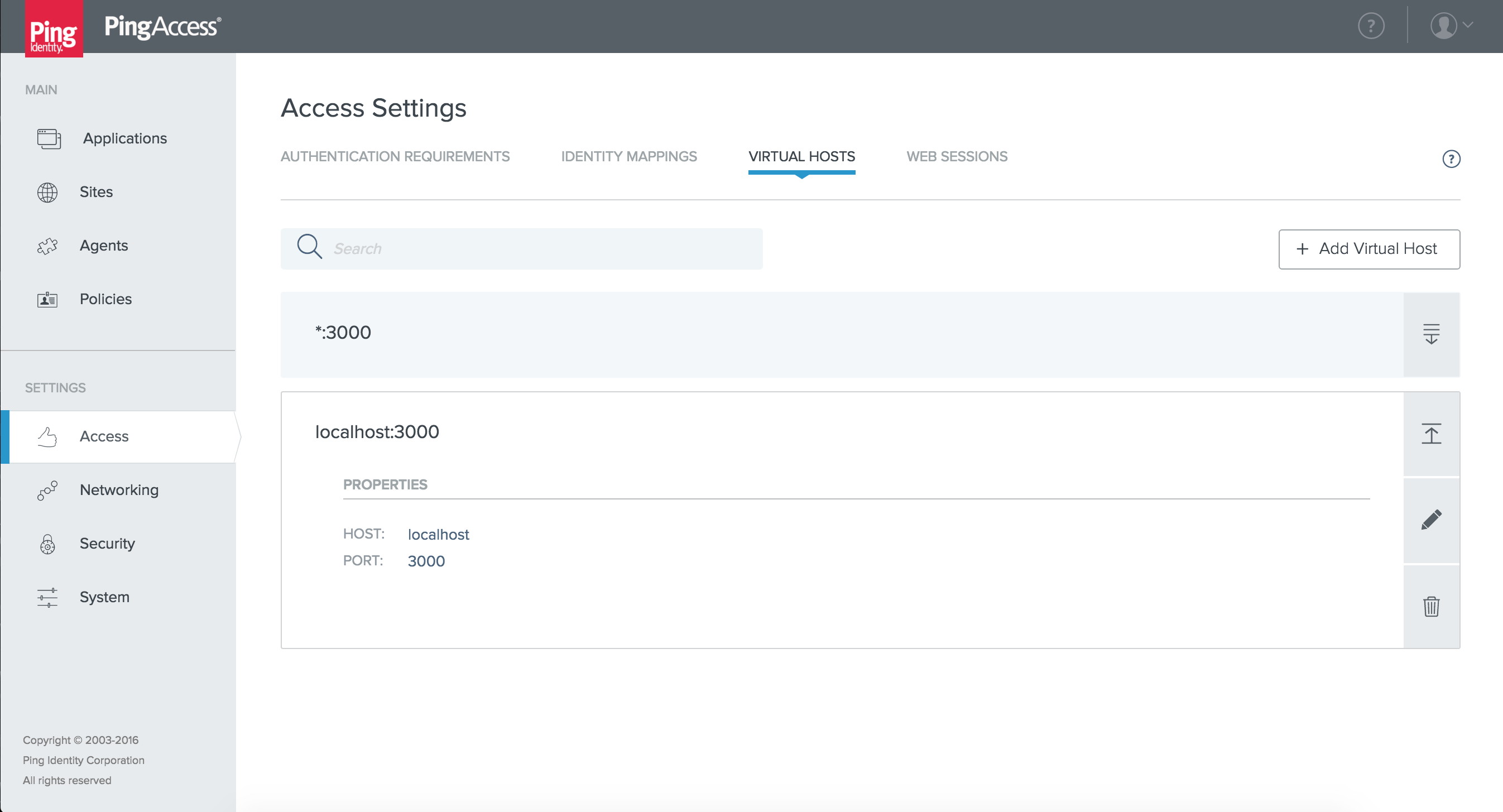Select the Agents puzzle icon
The image size is (1503, 812).
[x=47, y=246]
